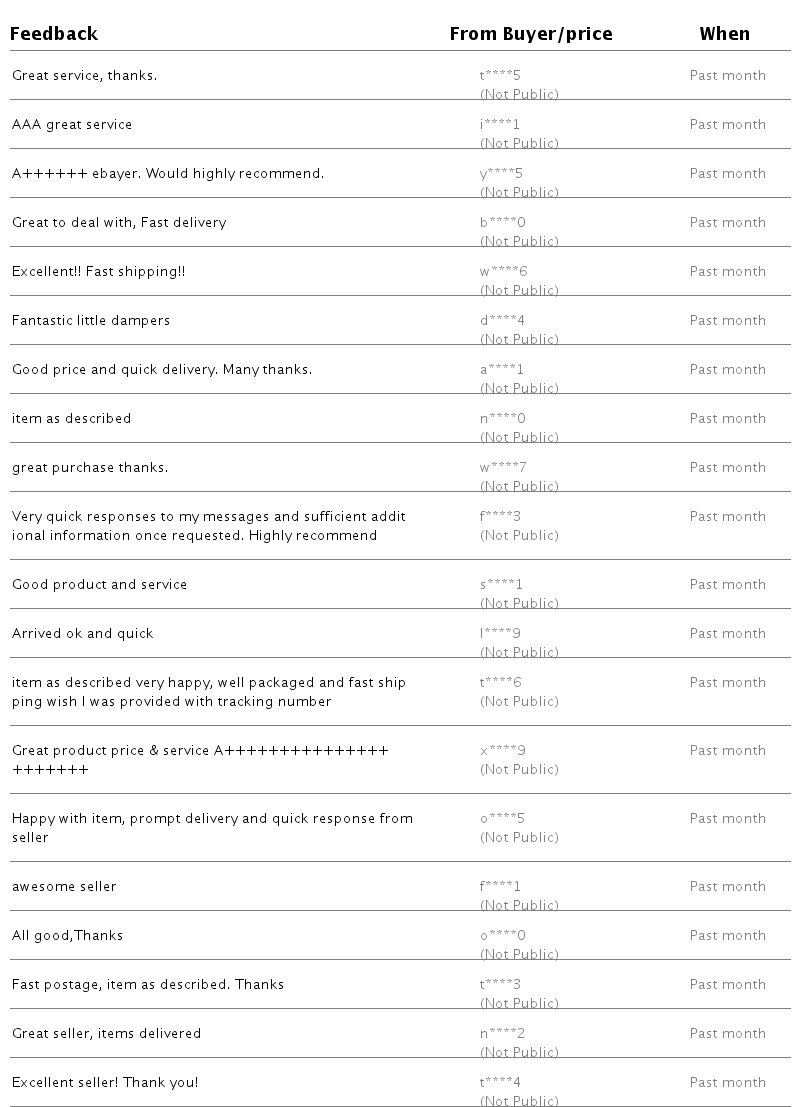Image resolution: width=800 pixels, height=1107 pixels.
Task: Select buyer i****1 username
Action: click(500, 124)
